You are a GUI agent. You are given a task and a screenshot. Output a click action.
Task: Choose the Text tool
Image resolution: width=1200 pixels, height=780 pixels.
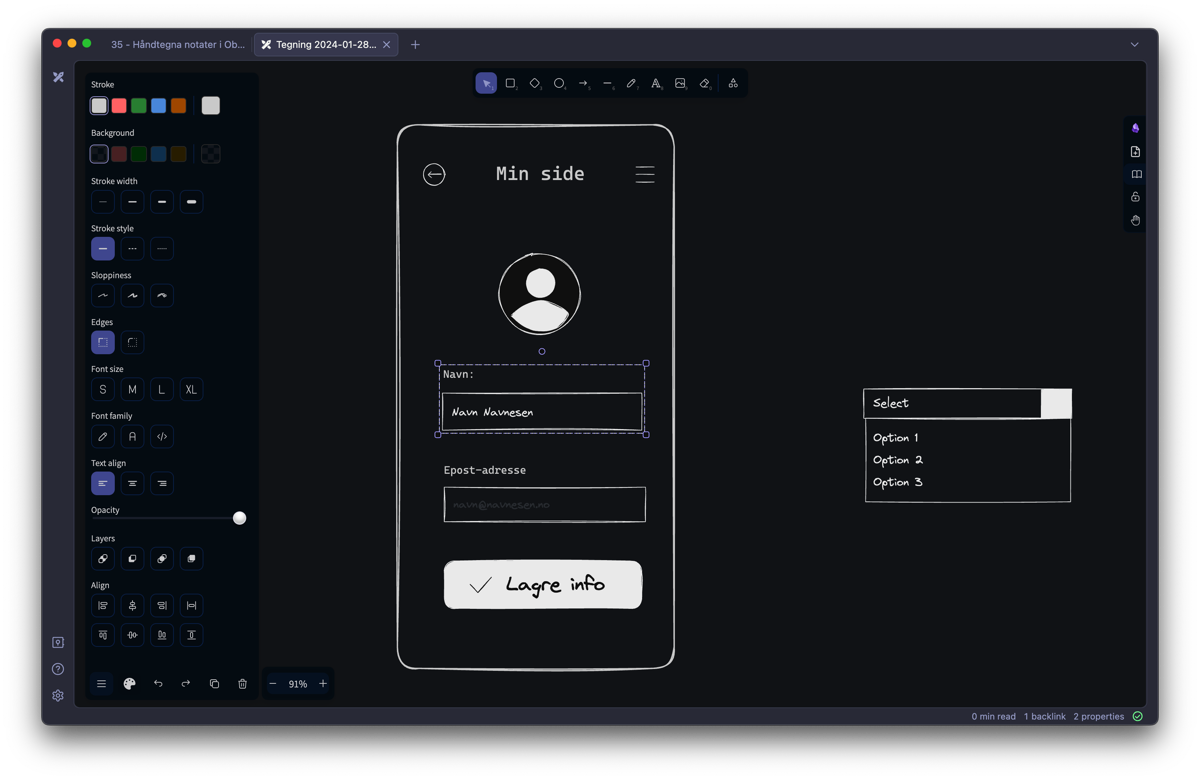(x=656, y=84)
